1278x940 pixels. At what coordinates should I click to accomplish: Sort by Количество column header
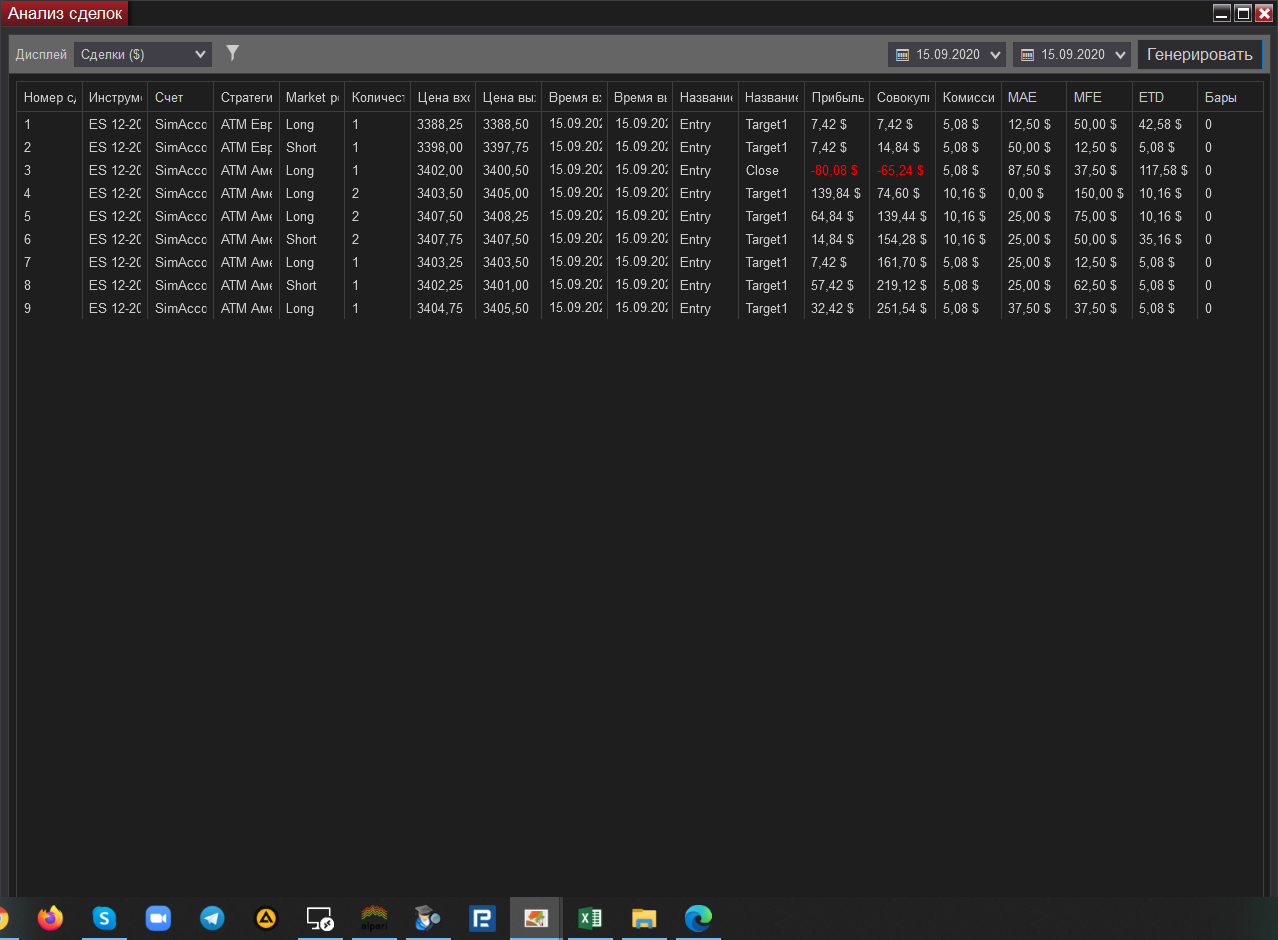(x=378, y=97)
